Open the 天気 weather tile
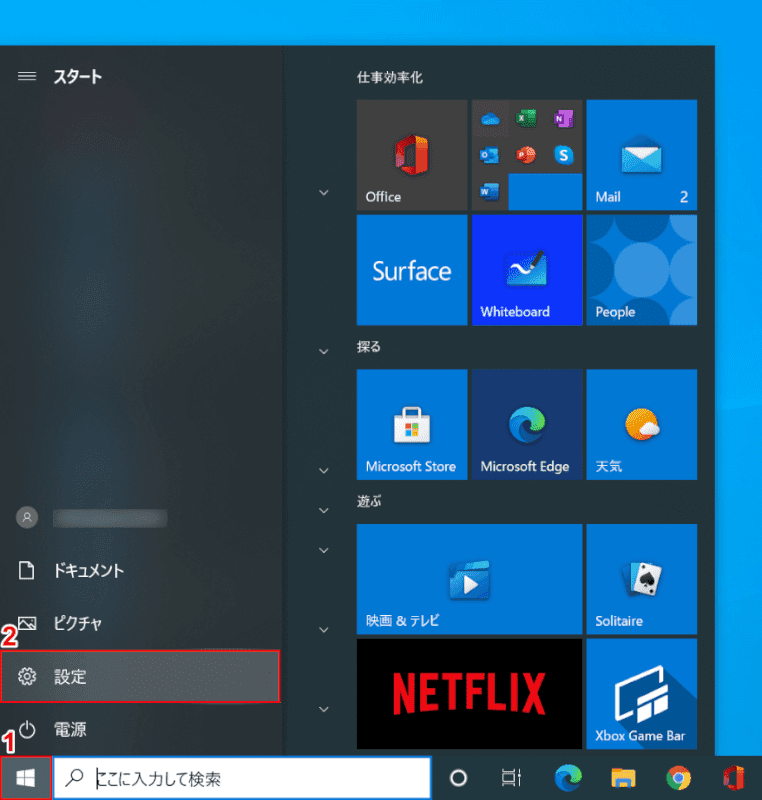Viewport: 762px width, 800px height. pyautogui.click(x=642, y=424)
